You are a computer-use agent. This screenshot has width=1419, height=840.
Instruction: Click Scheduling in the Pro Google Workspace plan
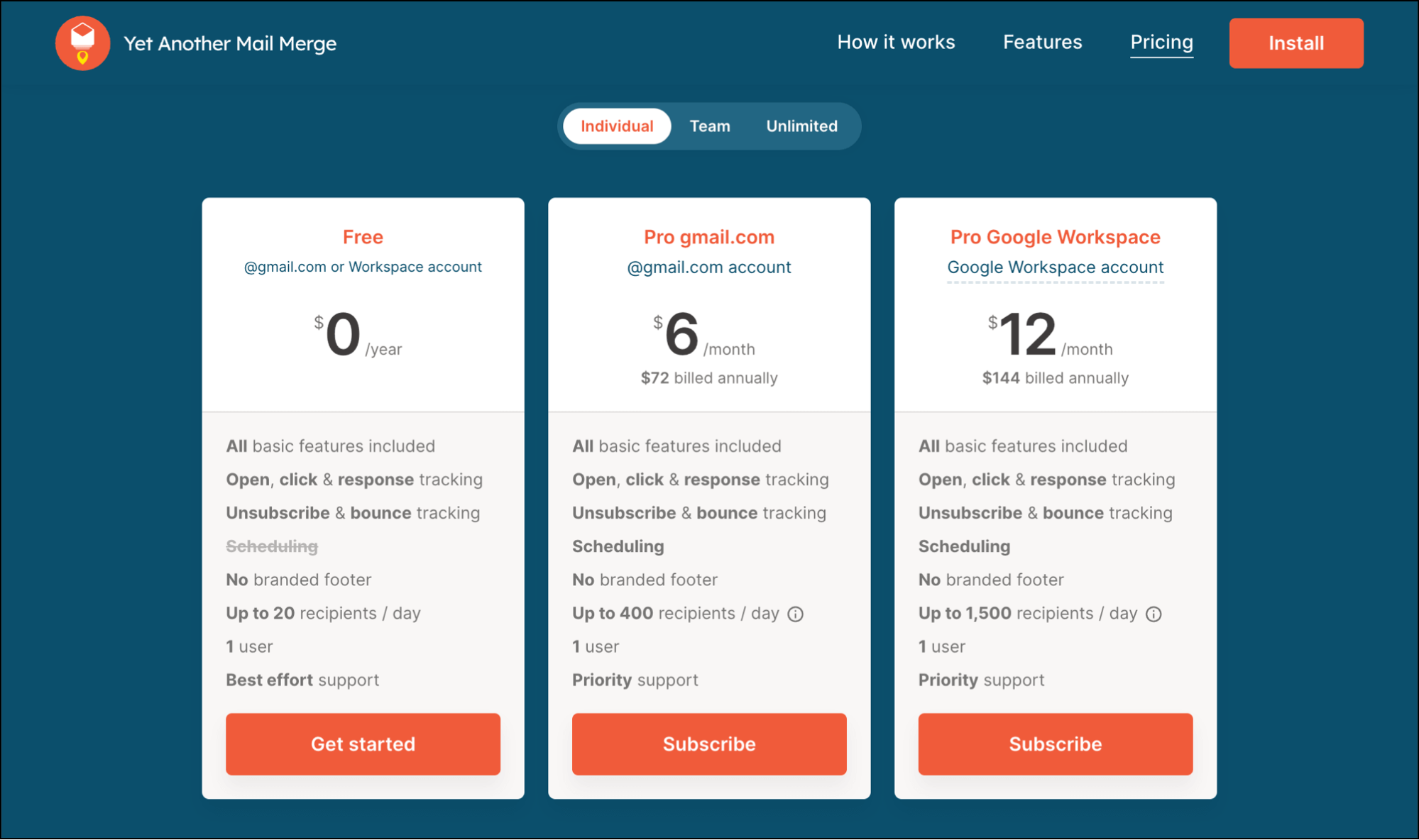click(965, 546)
